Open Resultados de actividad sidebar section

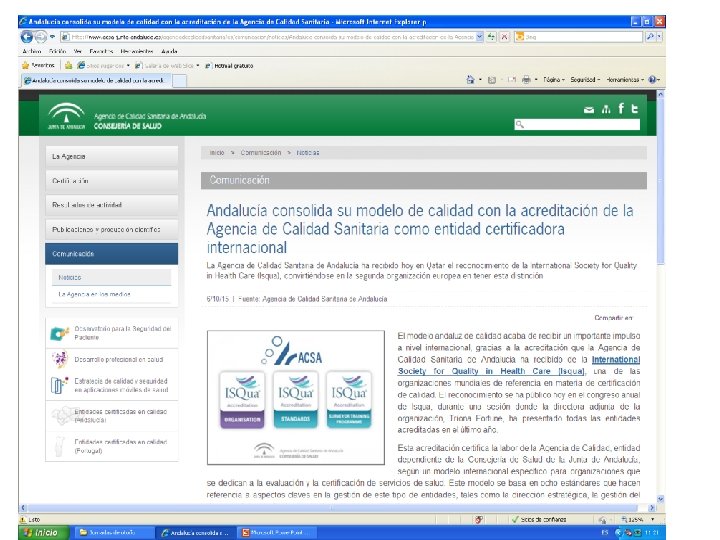(x=112, y=205)
